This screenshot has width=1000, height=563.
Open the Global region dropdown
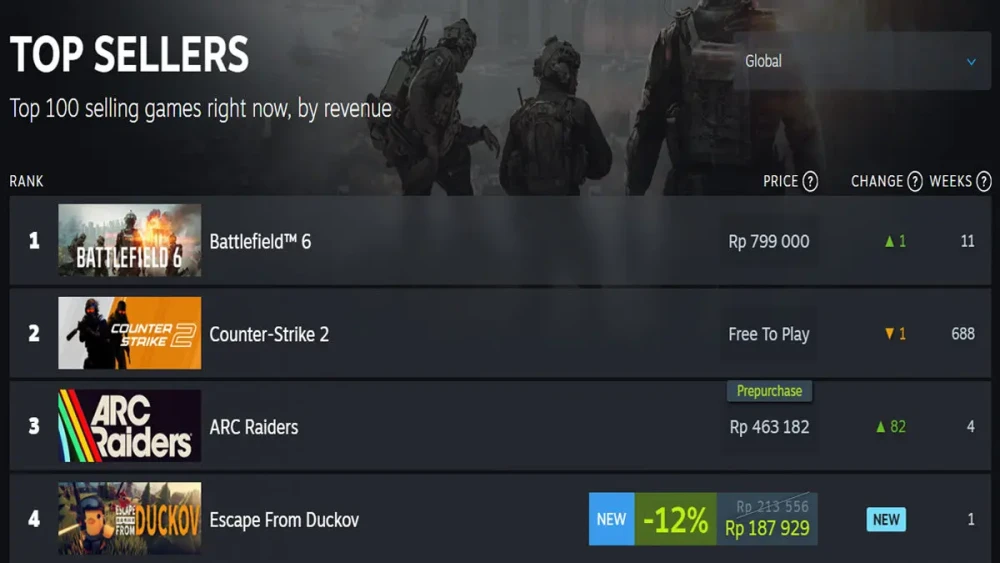point(862,61)
